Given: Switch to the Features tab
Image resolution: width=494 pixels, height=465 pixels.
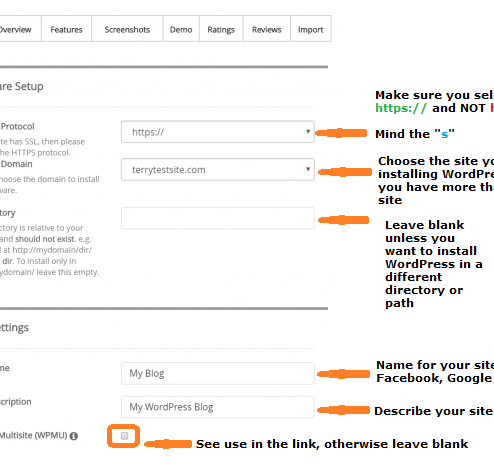Looking at the screenshot, I should pyautogui.click(x=66, y=30).
